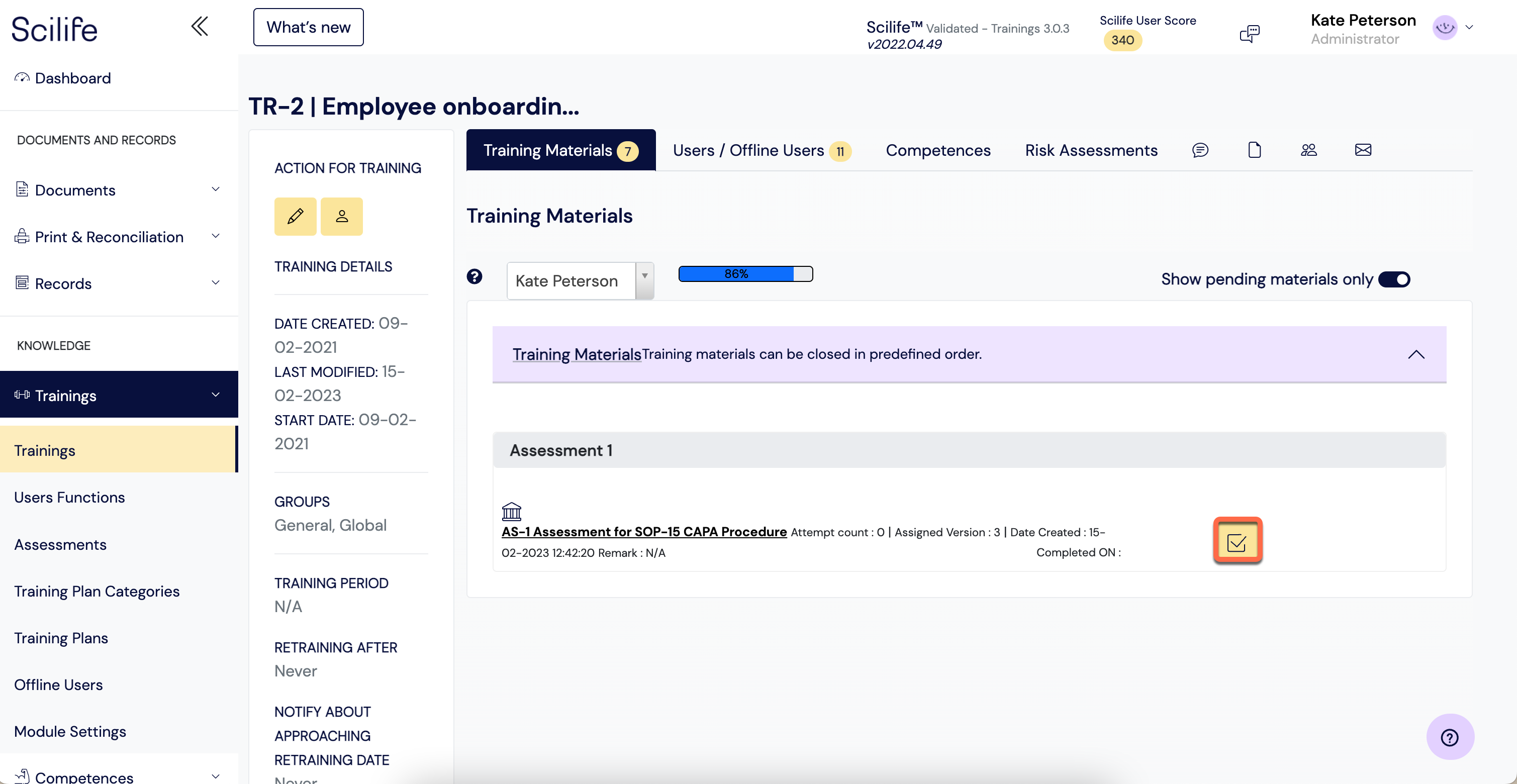Click the Documents sidebar icon
This screenshot has width=1517, height=784.
[22, 189]
